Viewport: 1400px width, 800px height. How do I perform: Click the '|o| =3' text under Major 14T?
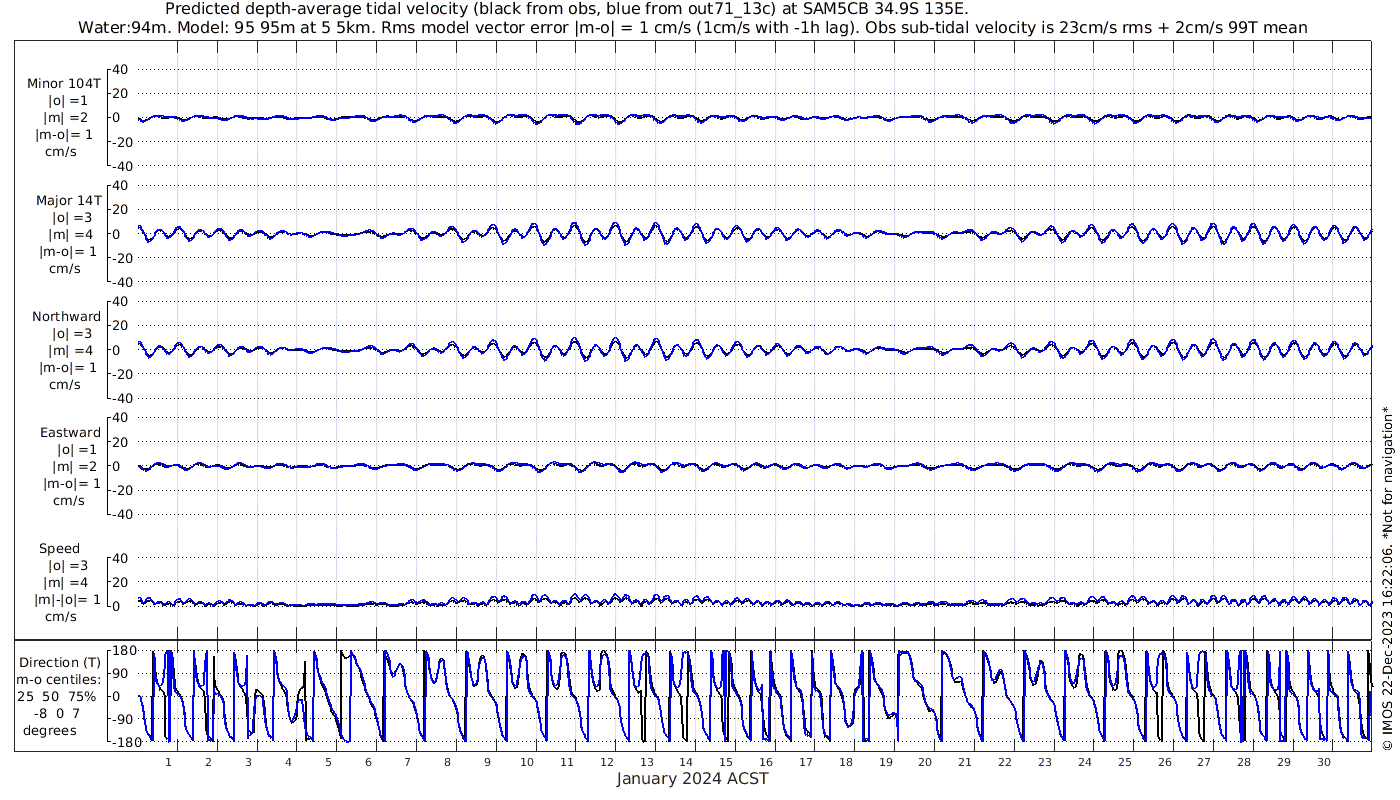71,217
